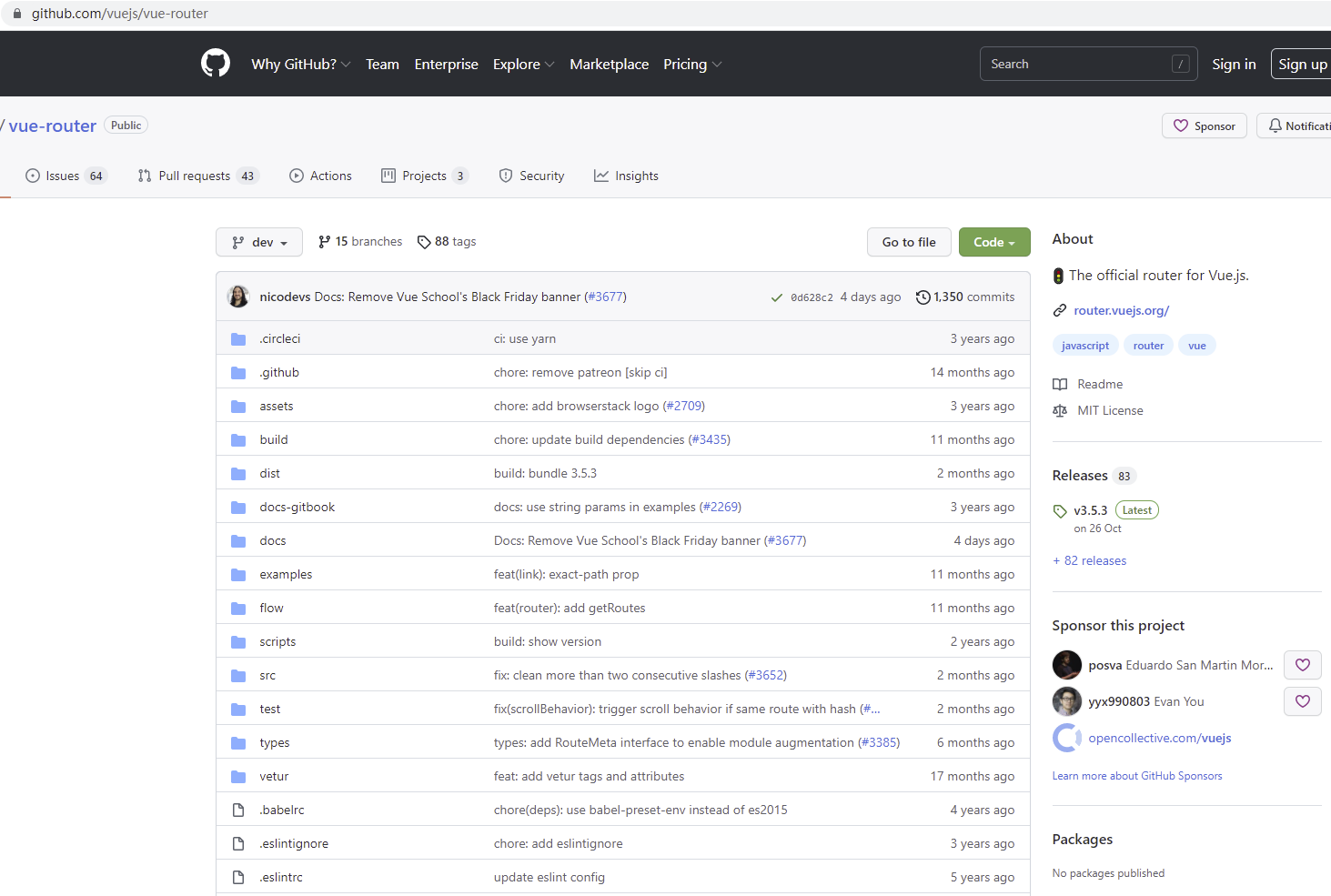Click the link icon beside router.vuejs.org

click(1060, 311)
